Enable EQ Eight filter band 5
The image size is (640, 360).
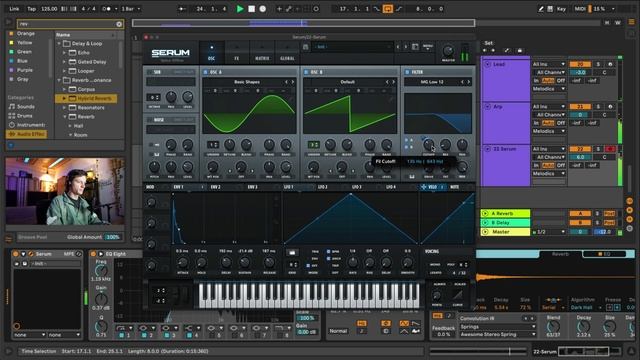point(212,335)
